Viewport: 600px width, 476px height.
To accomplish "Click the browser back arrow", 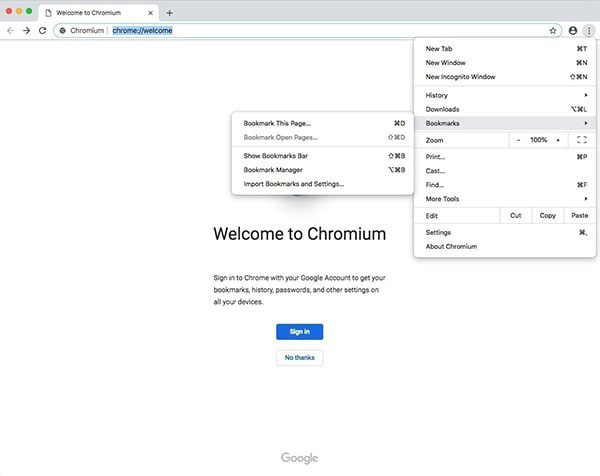I will (x=10, y=31).
